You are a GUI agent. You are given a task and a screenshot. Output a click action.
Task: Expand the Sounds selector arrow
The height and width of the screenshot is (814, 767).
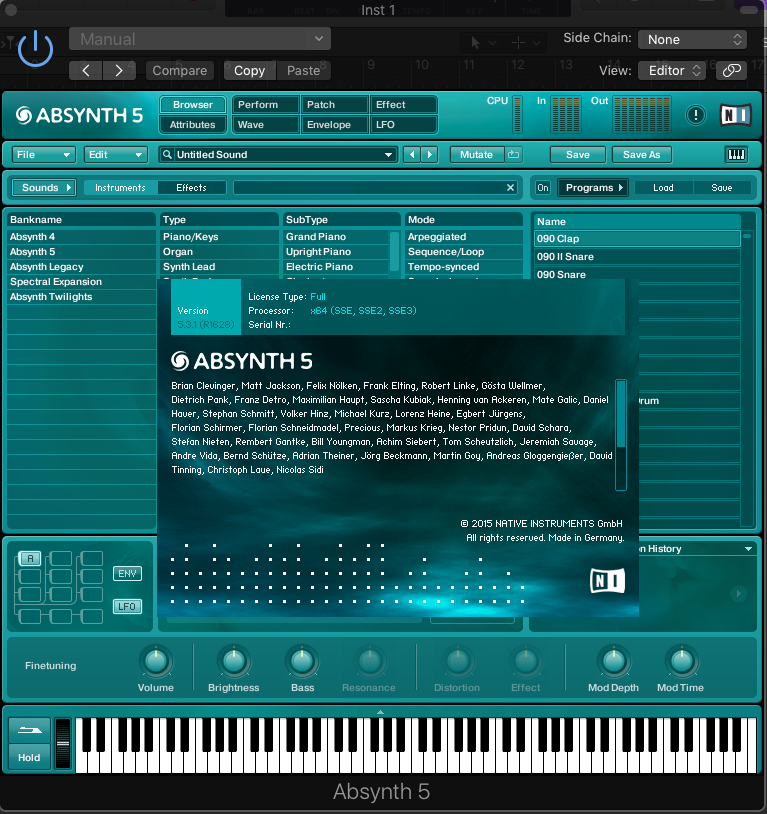[x=69, y=187]
